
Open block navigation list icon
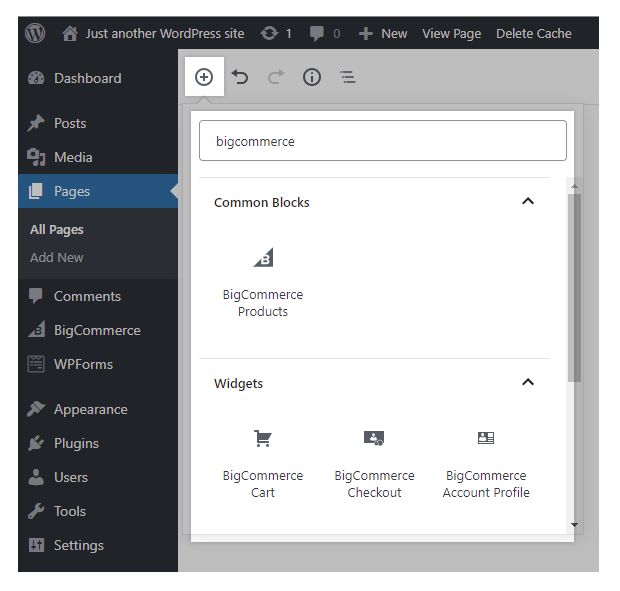coord(348,77)
